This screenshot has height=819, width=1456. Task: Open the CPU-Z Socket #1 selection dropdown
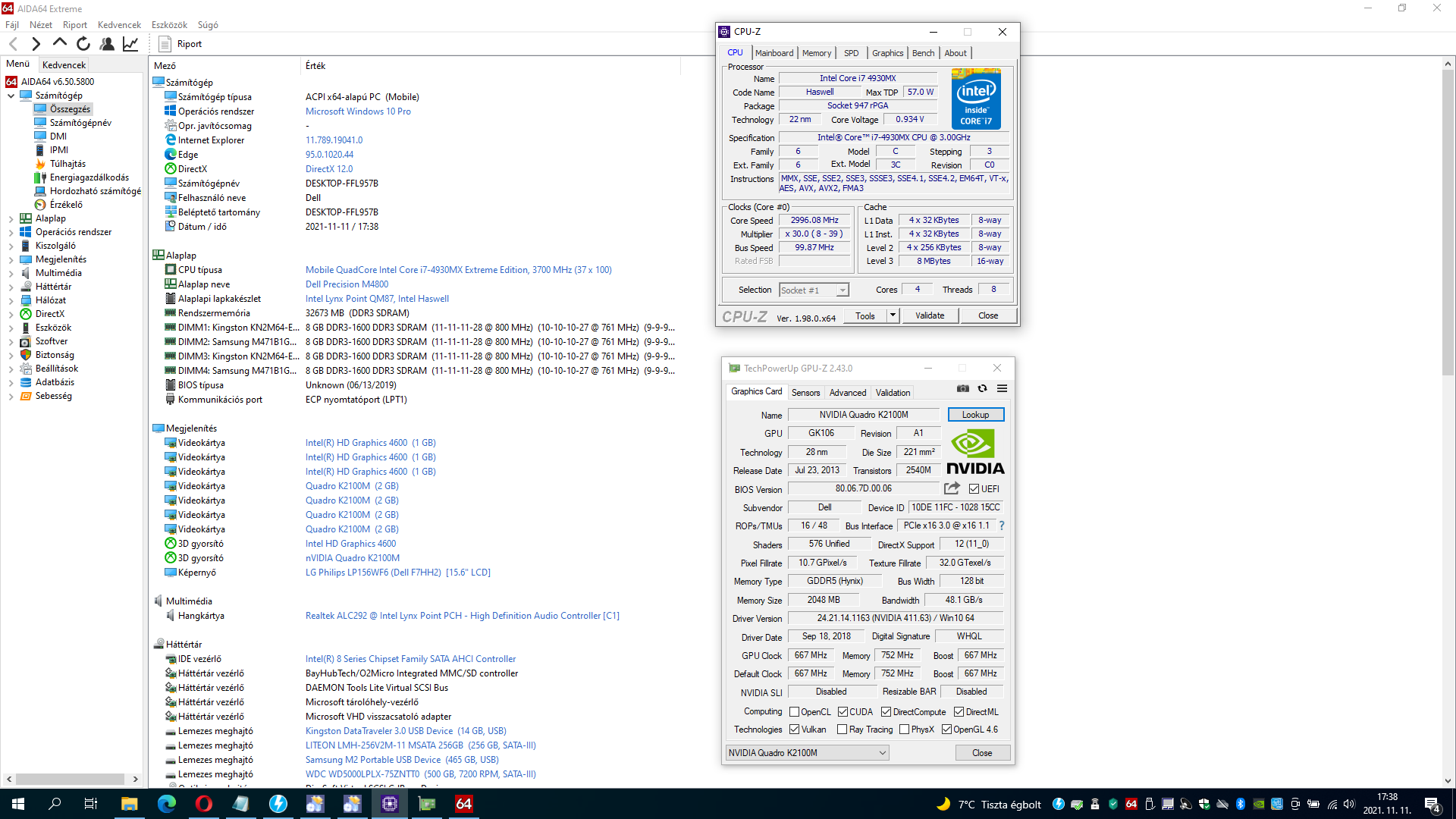click(x=814, y=290)
